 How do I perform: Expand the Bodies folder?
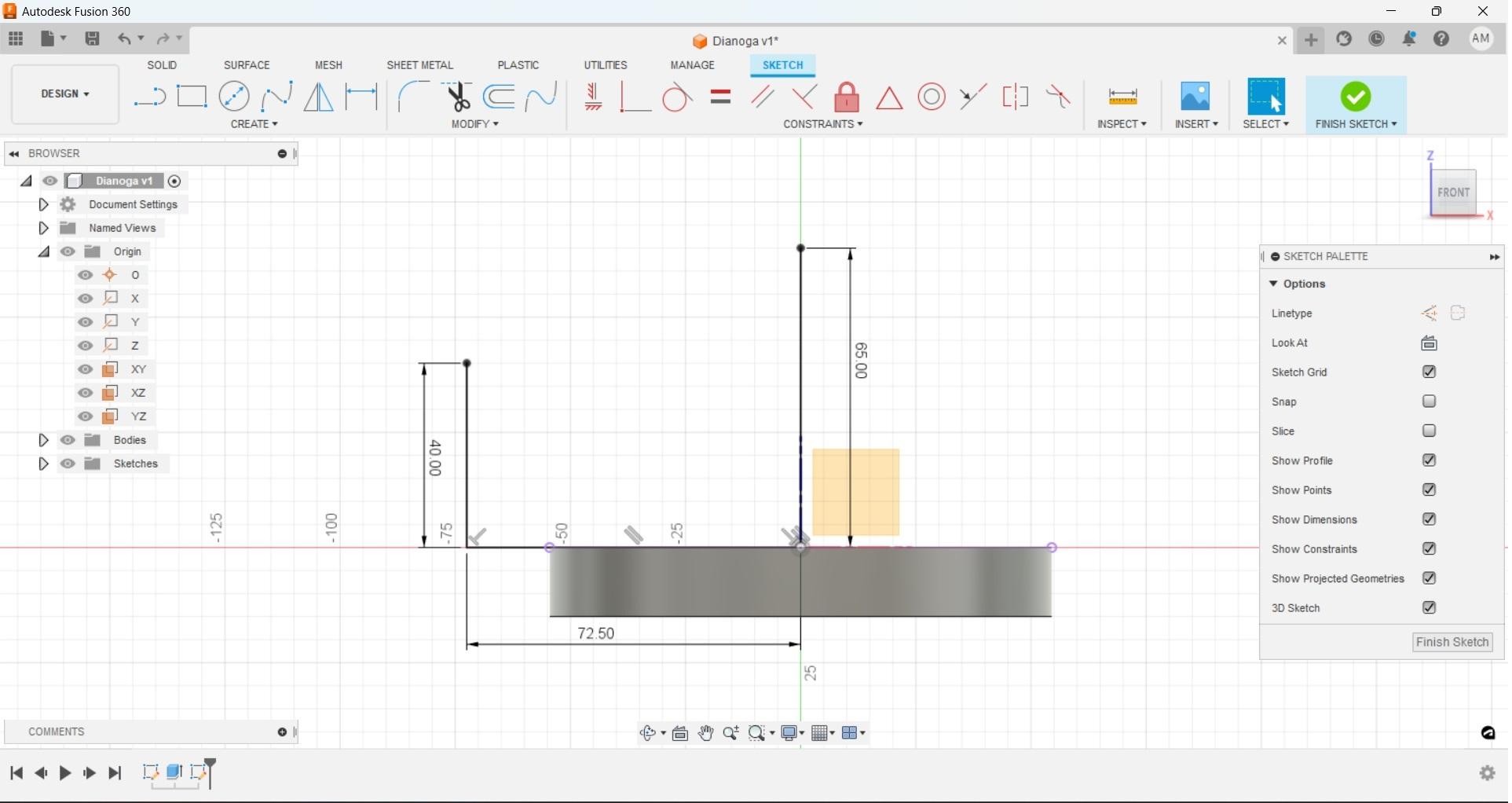click(x=44, y=440)
